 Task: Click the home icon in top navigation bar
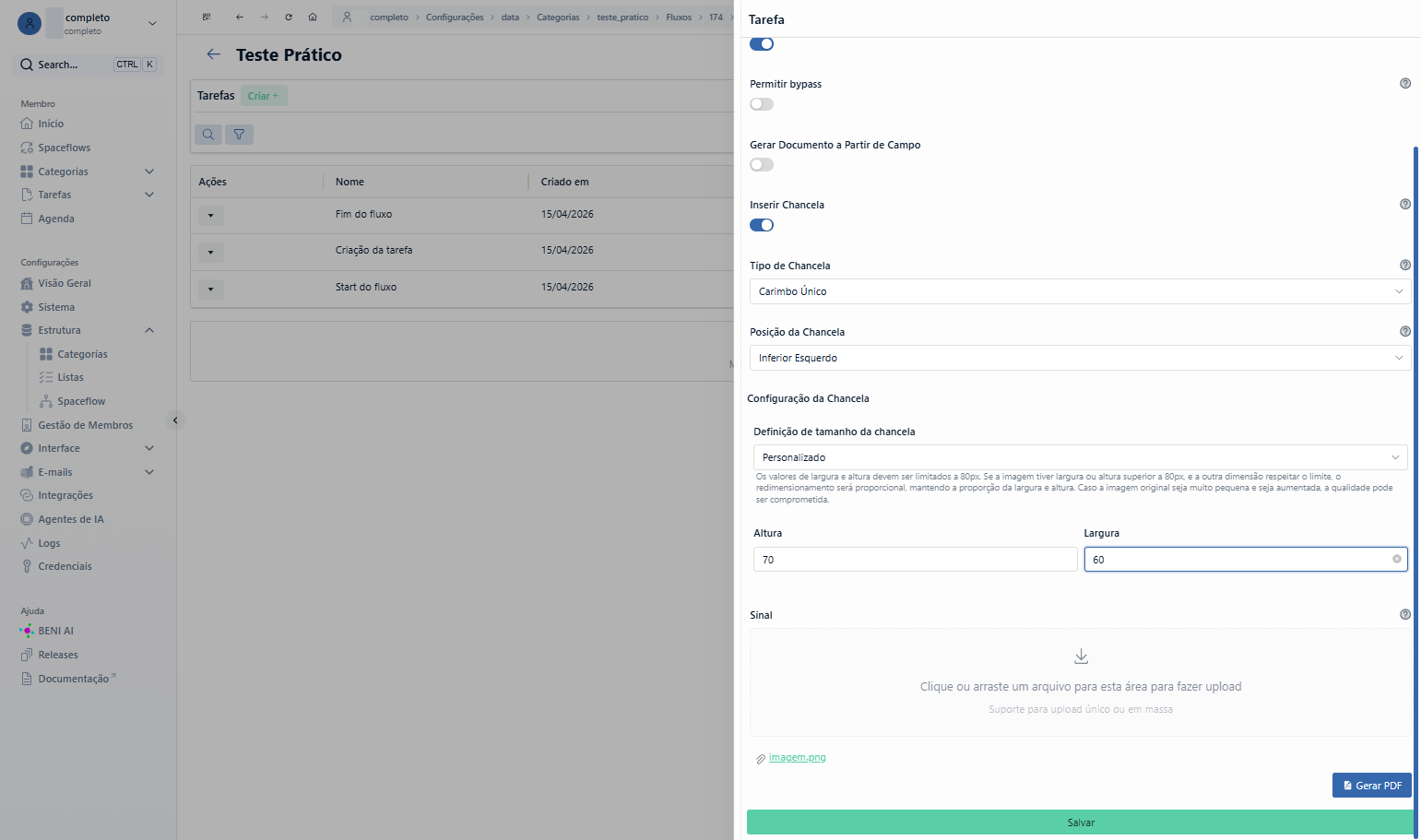tap(313, 18)
